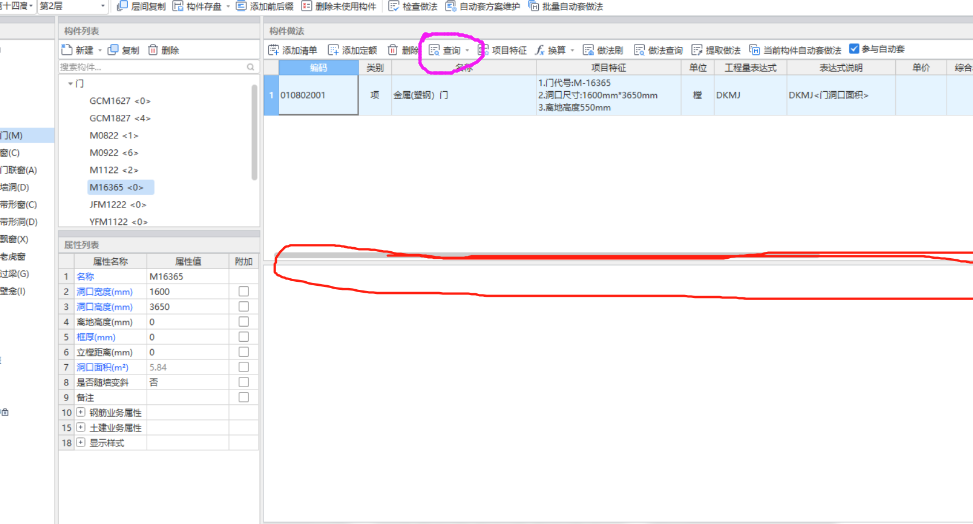973x524 pixels.
Task: Open 构件存盘 dropdown arrow
Action: pos(228,6)
